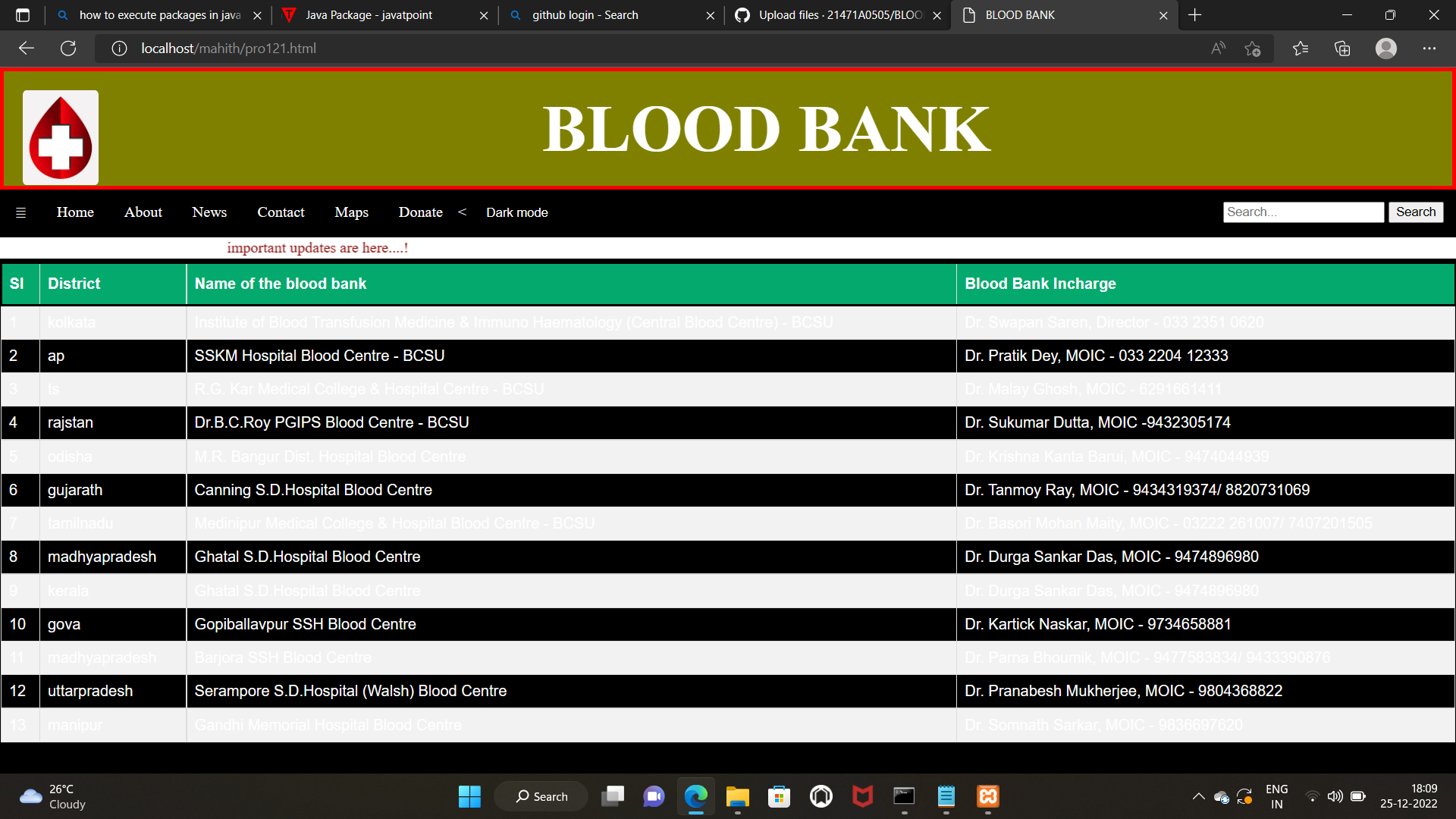This screenshot has width=1456, height=819.
Task: Open the browser settings ellipsis menu
Action: (x=1430, y=48)
